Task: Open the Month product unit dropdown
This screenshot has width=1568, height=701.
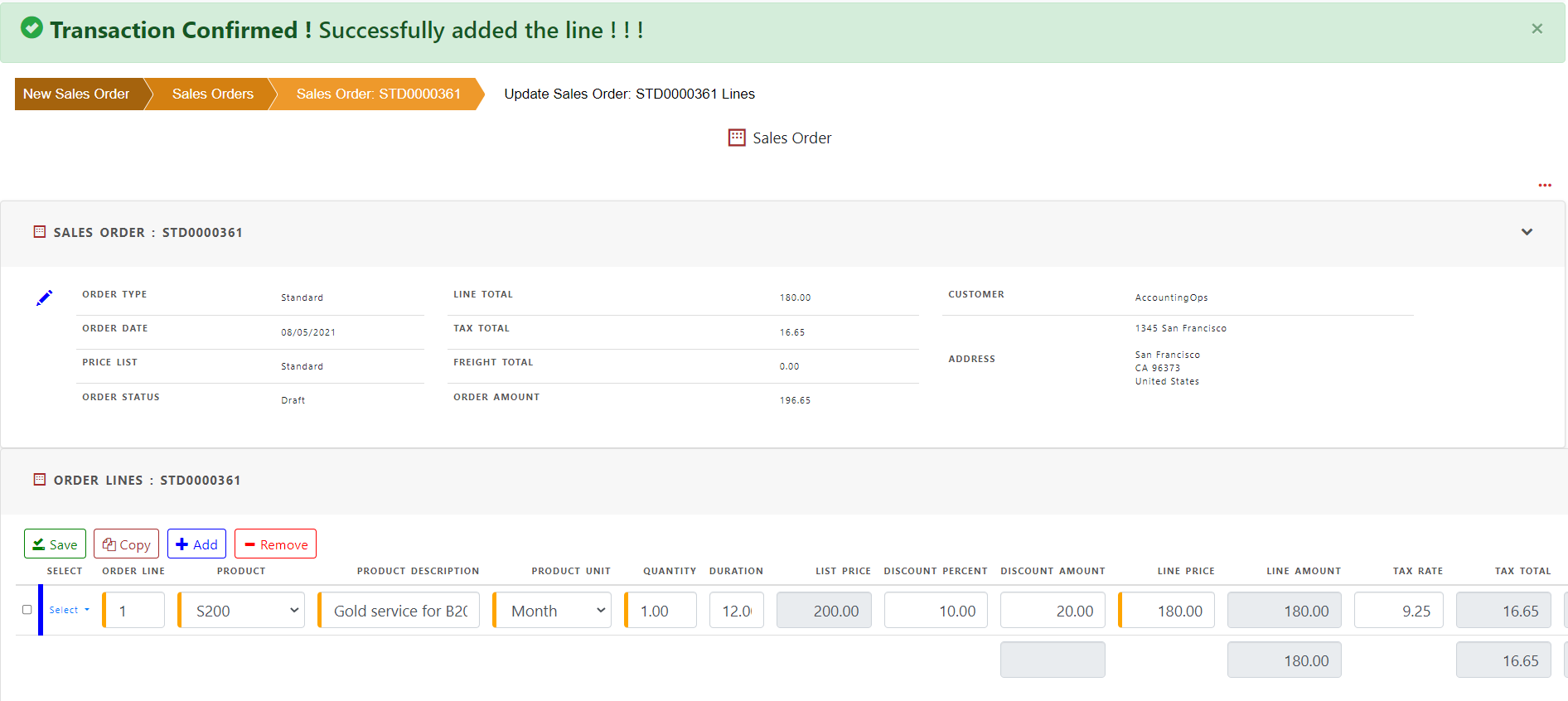Action: pyautogui.click(x=553, y=610)
